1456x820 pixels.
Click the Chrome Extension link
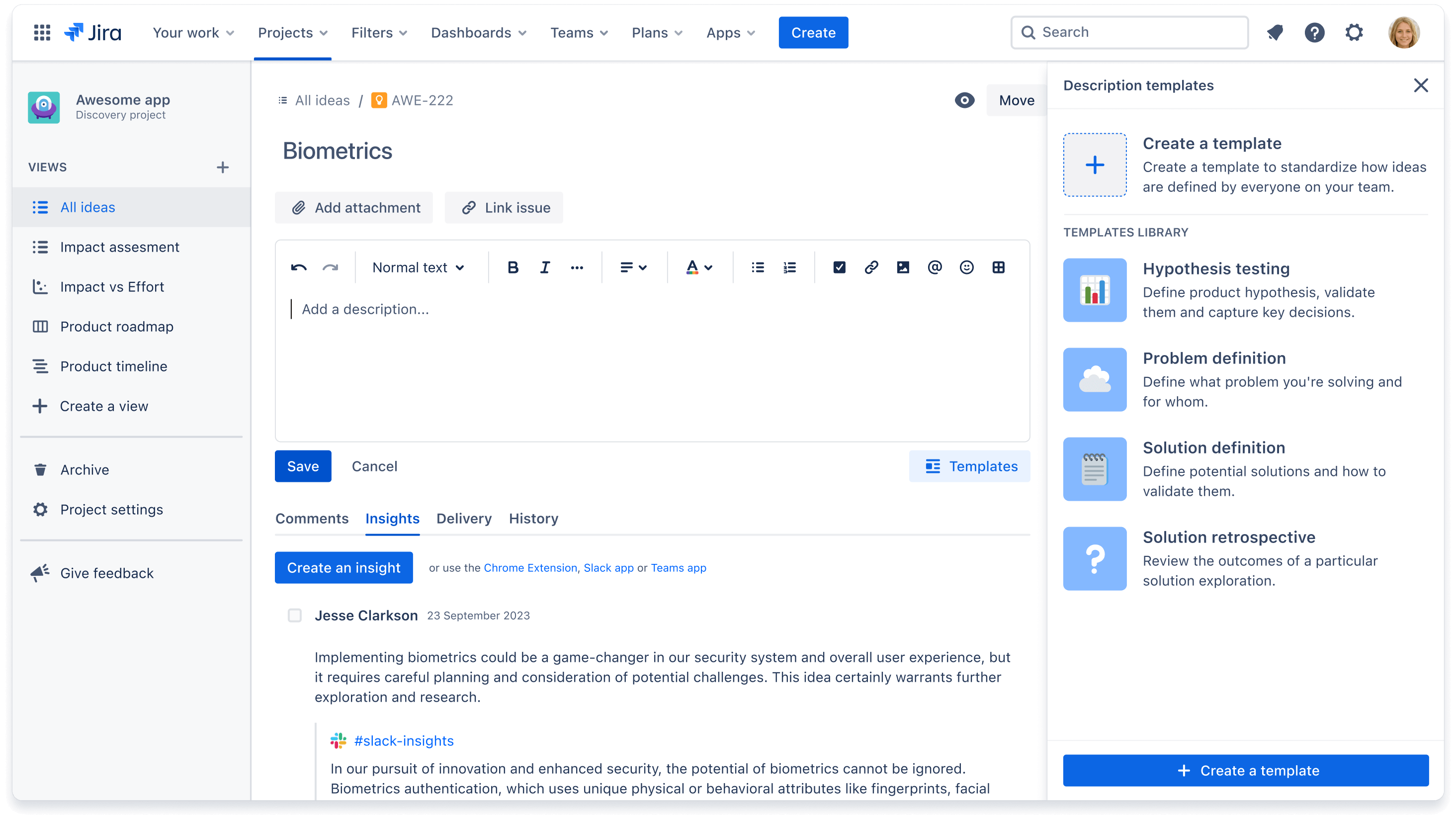coord(530,567)
